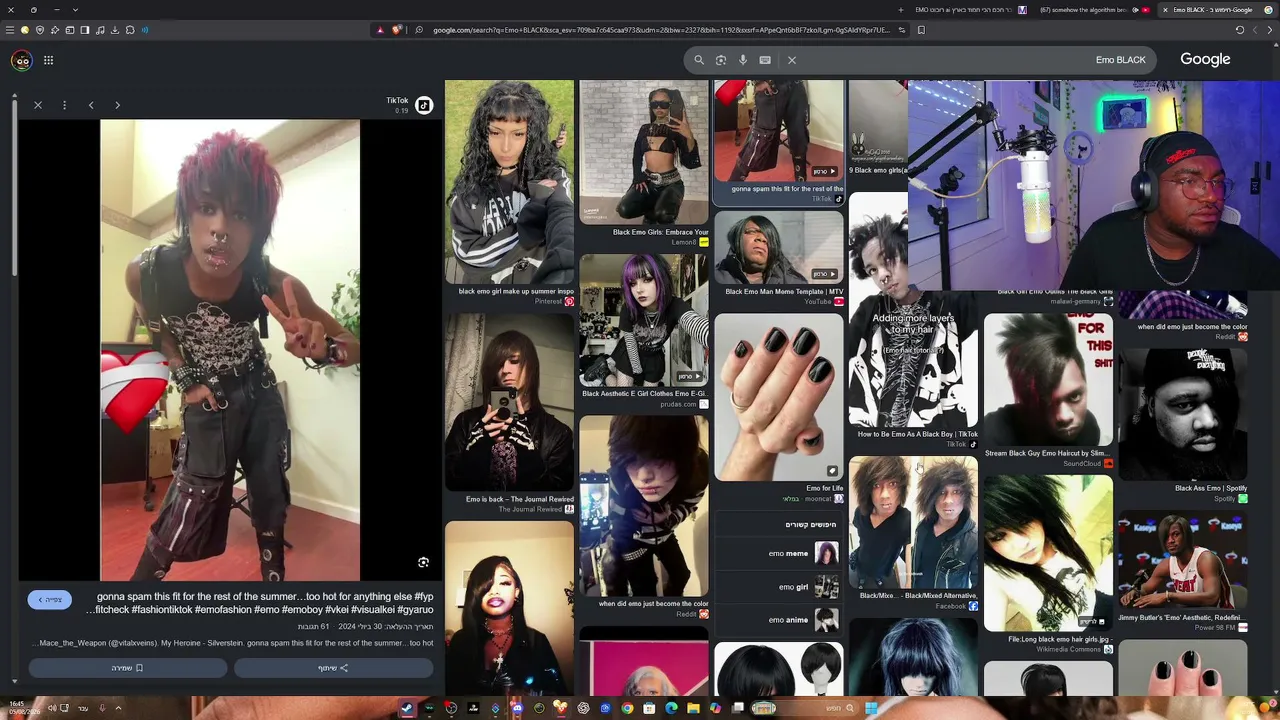Image resolution: width=1280 pixels, height=720 pixels.
Task: Close the image preview panel
Action: click(38, 105)
